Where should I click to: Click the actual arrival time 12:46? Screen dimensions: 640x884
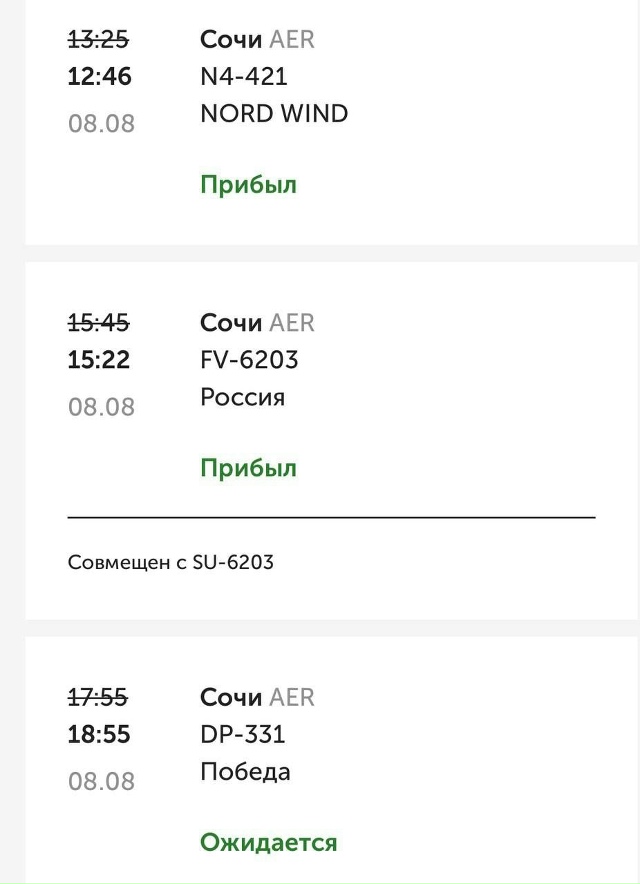[99, 77]
